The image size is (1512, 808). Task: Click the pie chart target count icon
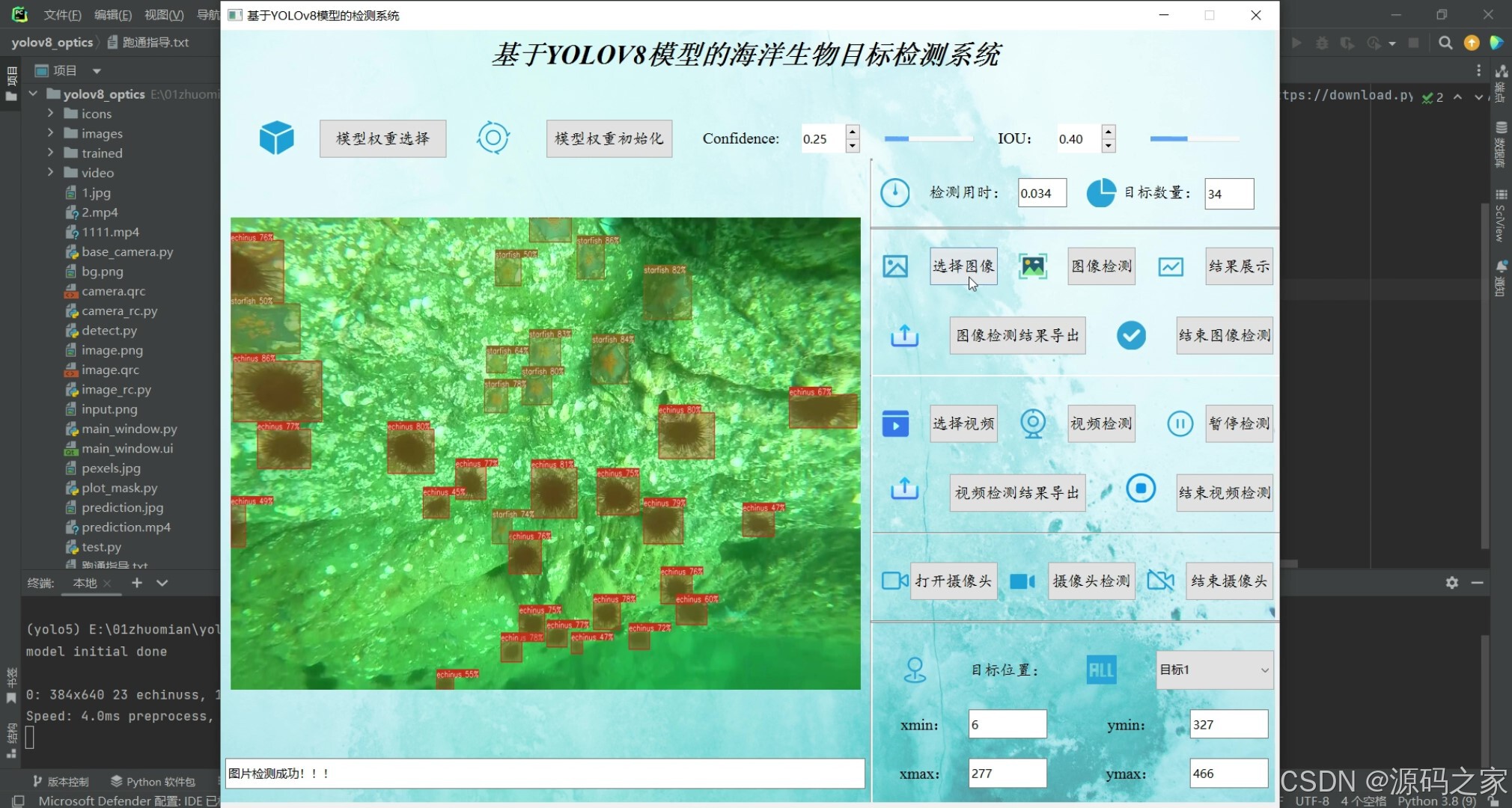point(1100,193)
